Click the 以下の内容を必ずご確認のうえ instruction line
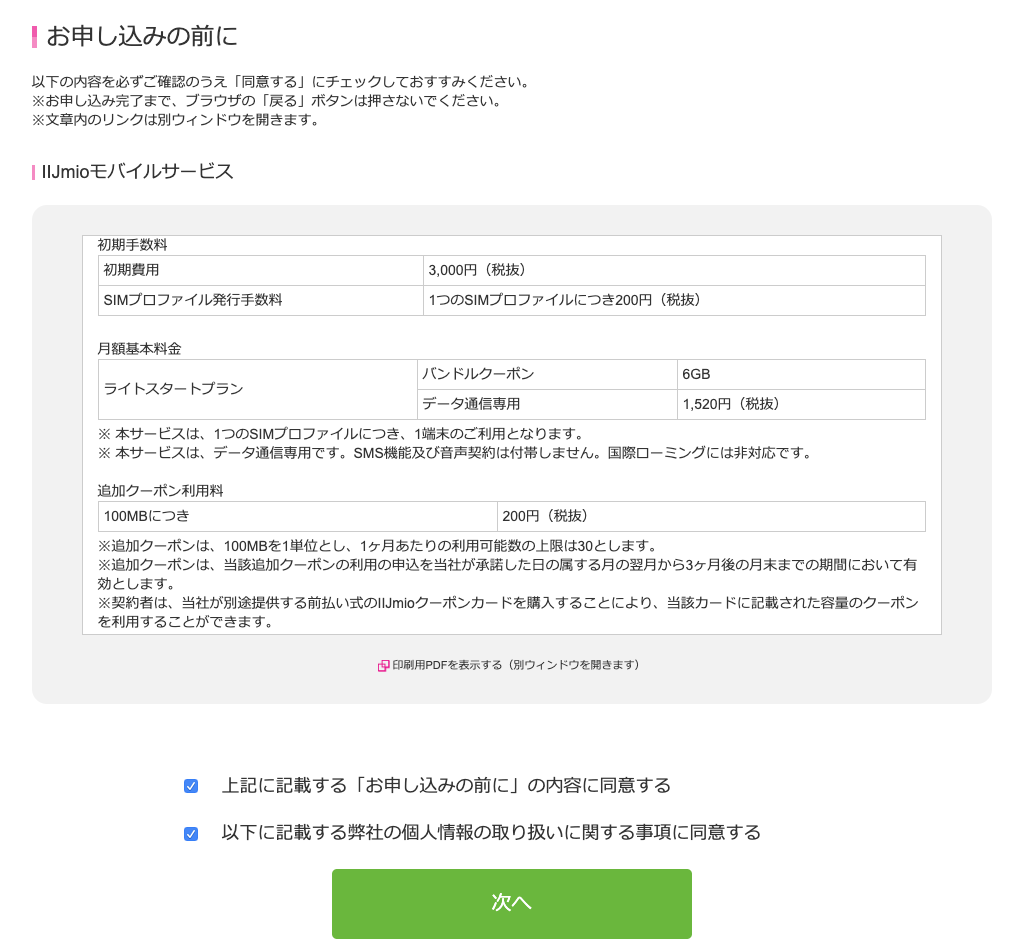 click(283, 82)
